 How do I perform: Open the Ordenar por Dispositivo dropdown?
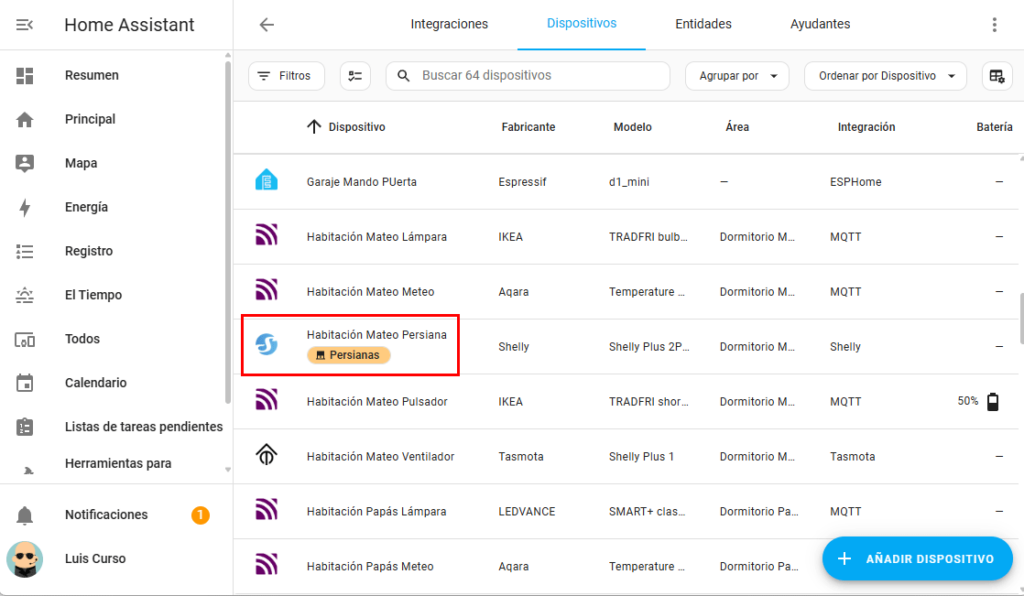[885, 76]
